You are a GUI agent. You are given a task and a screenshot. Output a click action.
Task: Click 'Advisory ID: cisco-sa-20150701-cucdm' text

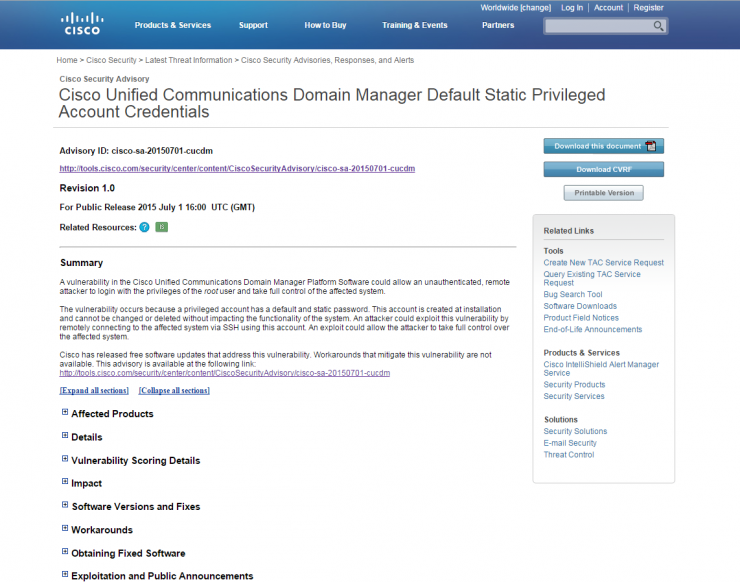(x=136, y=151)
